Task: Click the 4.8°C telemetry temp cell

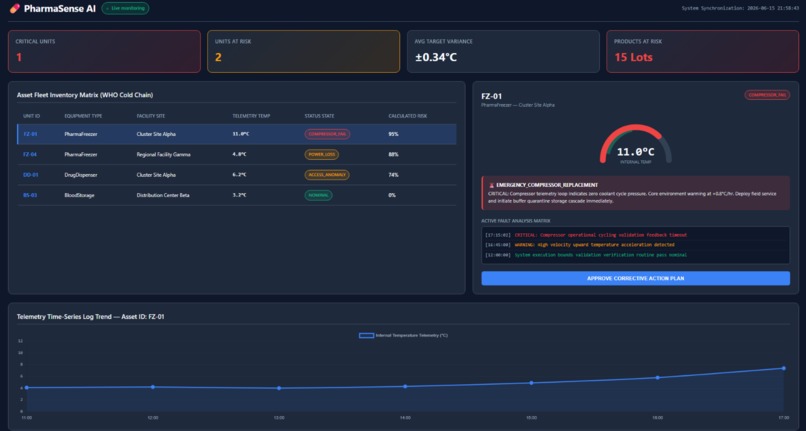Action: pyautogui.click(x=239, y=154)
